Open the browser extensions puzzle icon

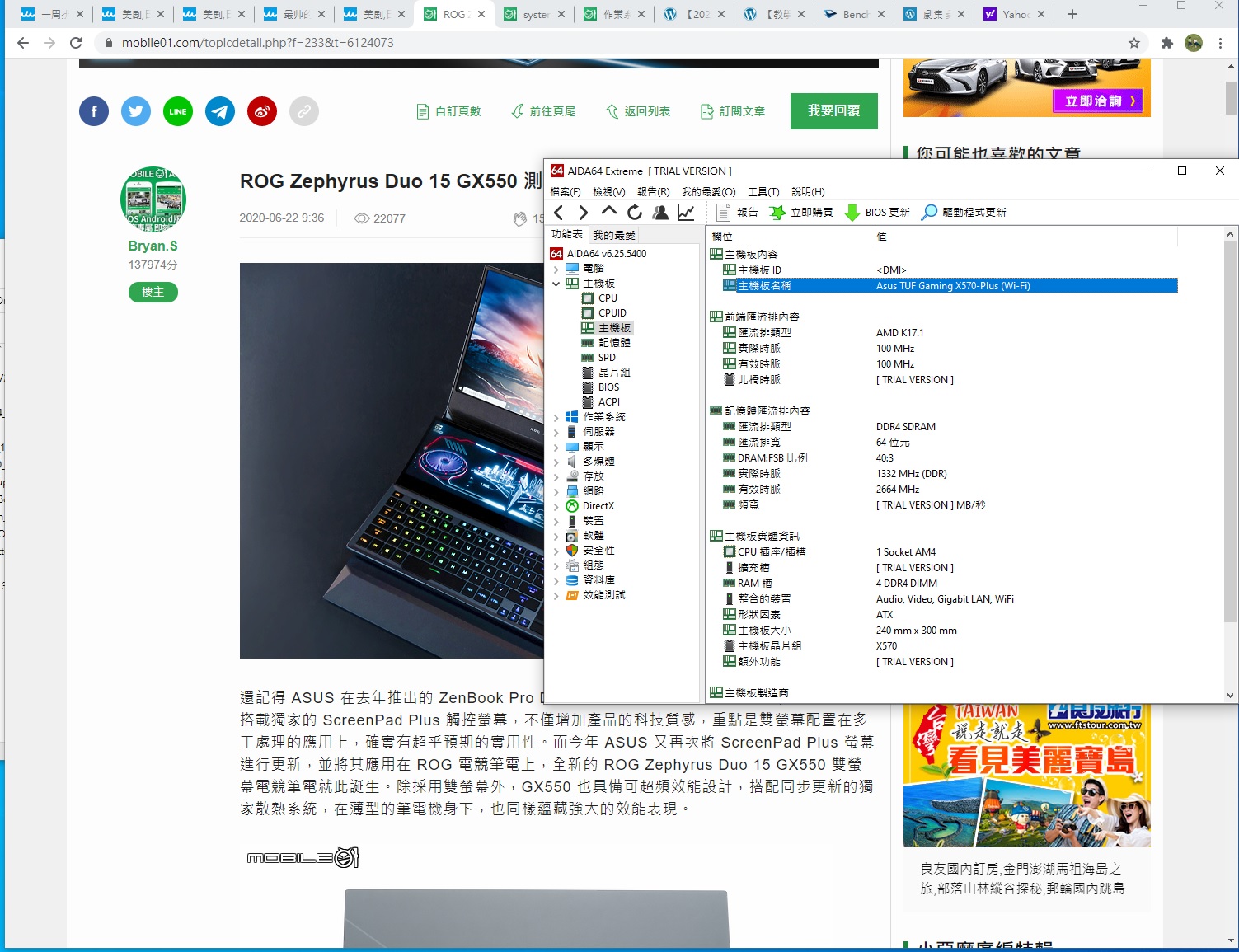tap(1166, 43)
